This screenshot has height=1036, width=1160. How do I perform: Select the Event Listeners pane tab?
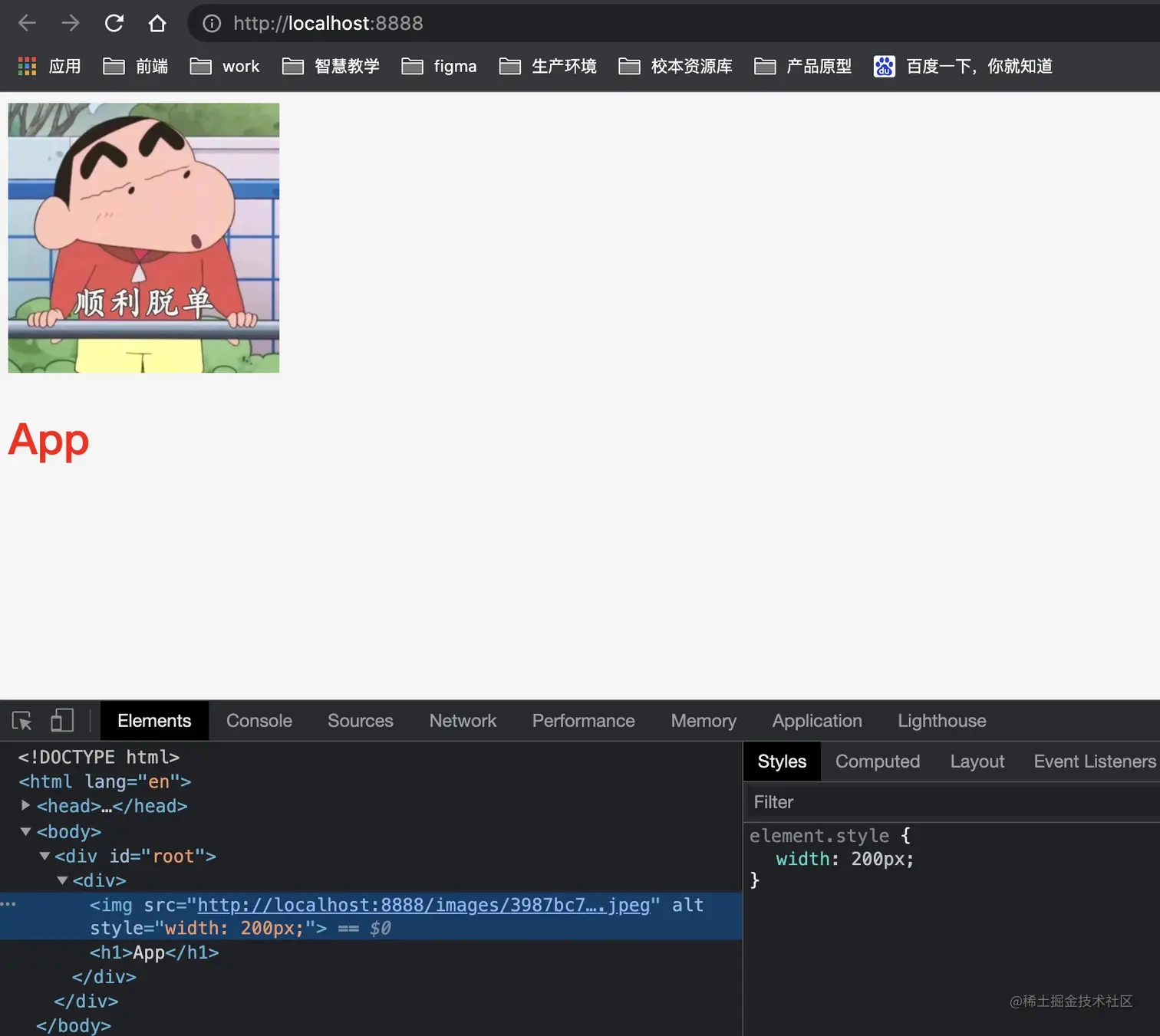click(1095, 761)
